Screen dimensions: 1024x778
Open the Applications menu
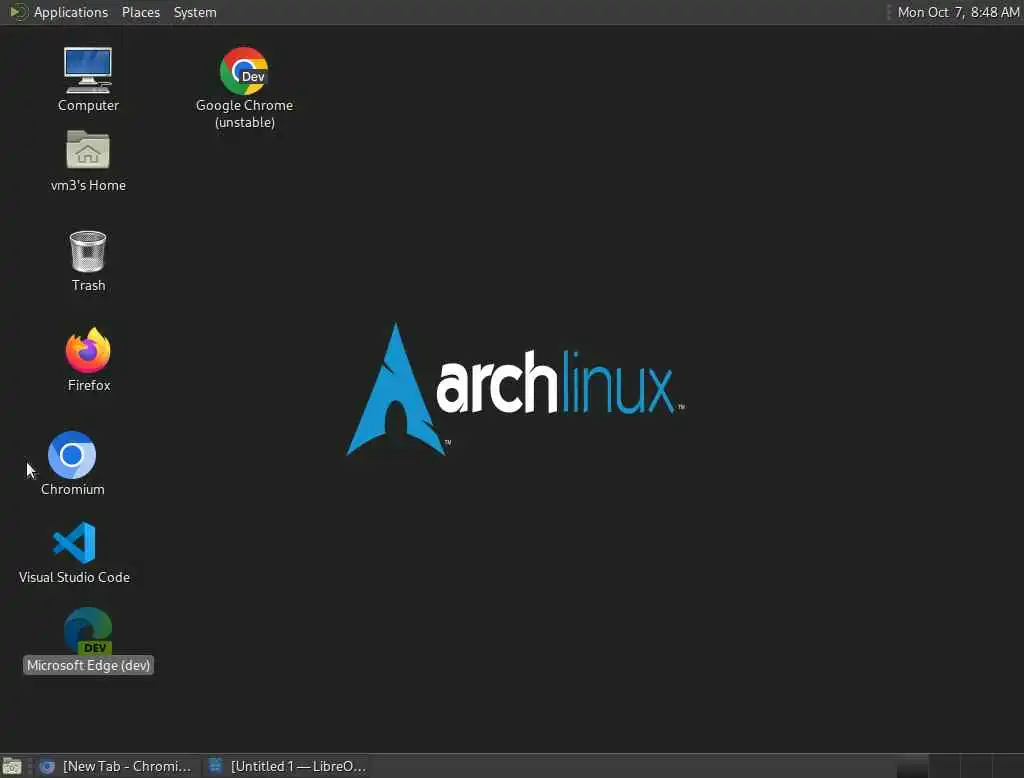tap(71, 12)
